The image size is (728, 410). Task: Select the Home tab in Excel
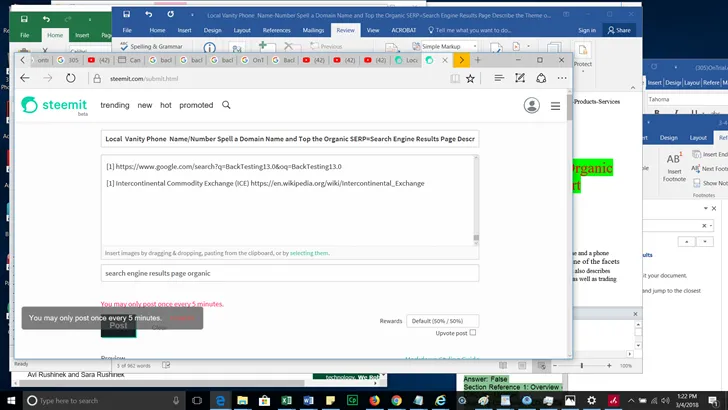pyautogui.click(x=55, y=35)
